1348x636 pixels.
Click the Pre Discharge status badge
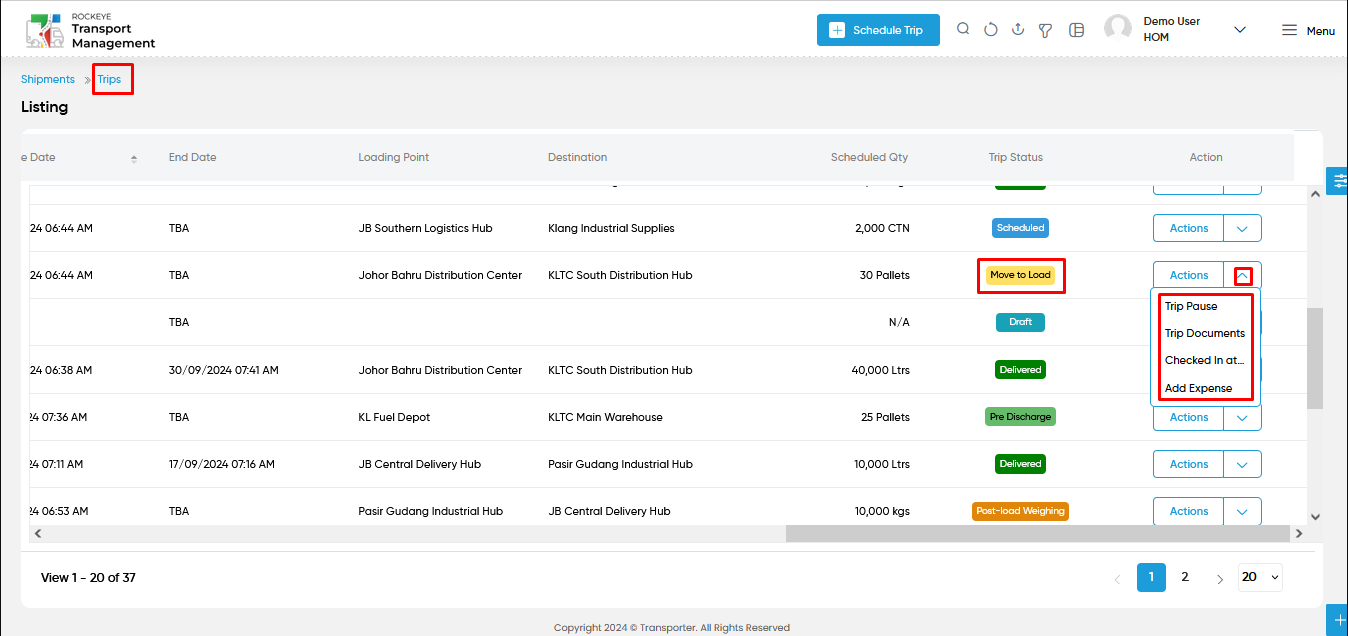pos(1020,416)
